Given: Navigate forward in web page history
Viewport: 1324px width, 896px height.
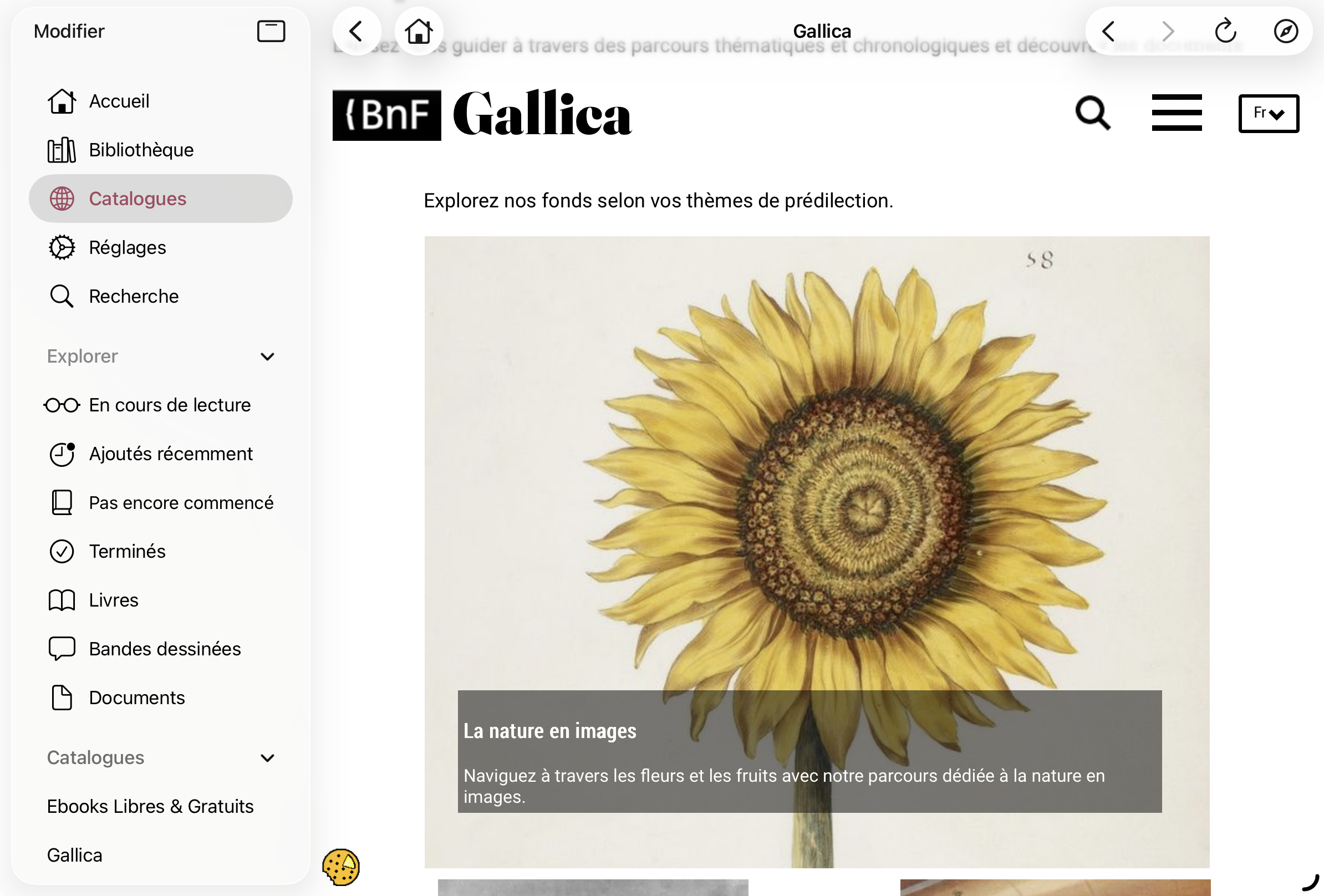Looking at the screenshot, I should point(1168,30).
